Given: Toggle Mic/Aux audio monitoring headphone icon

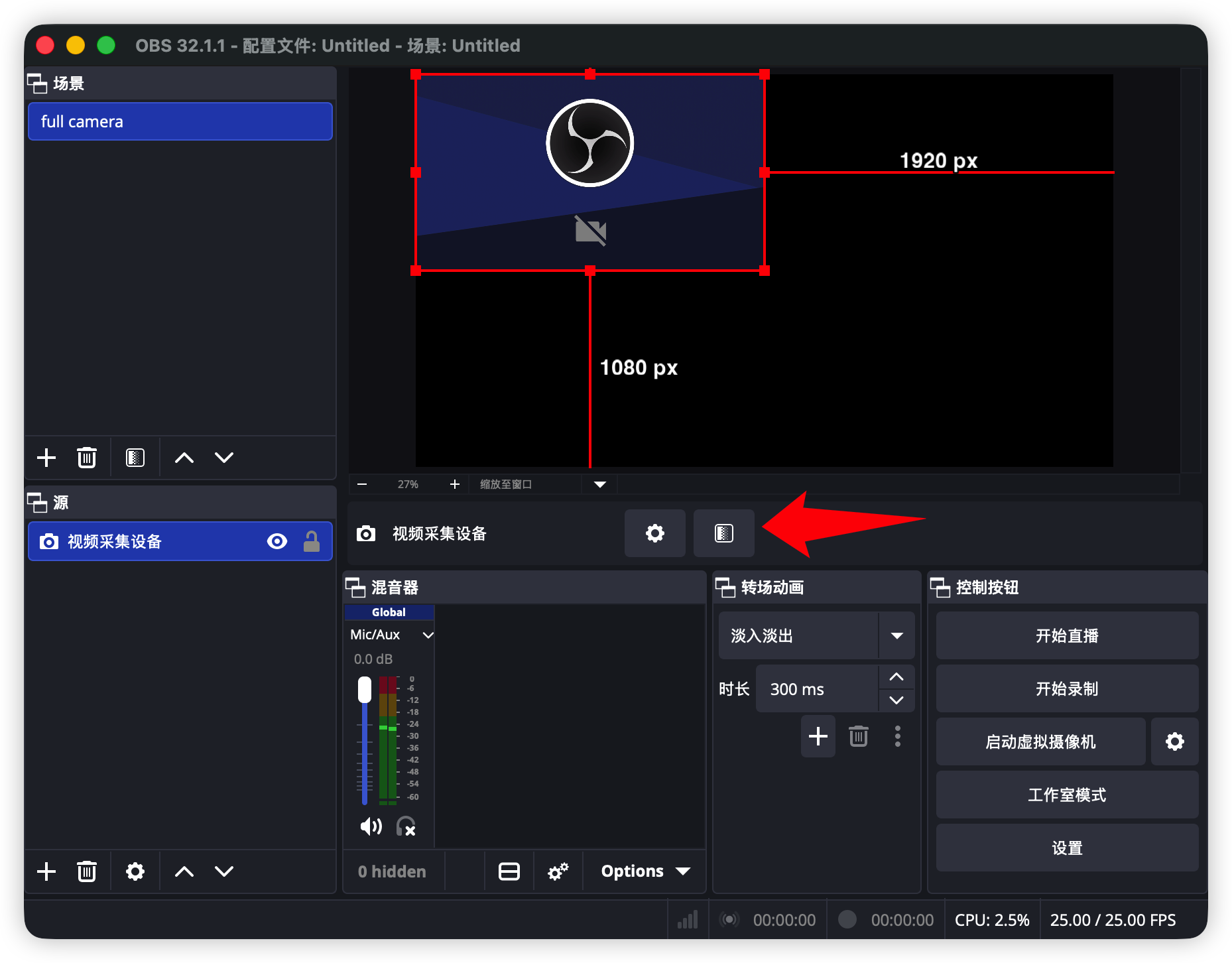Looking at the screenshot, I should pos(406,826).
